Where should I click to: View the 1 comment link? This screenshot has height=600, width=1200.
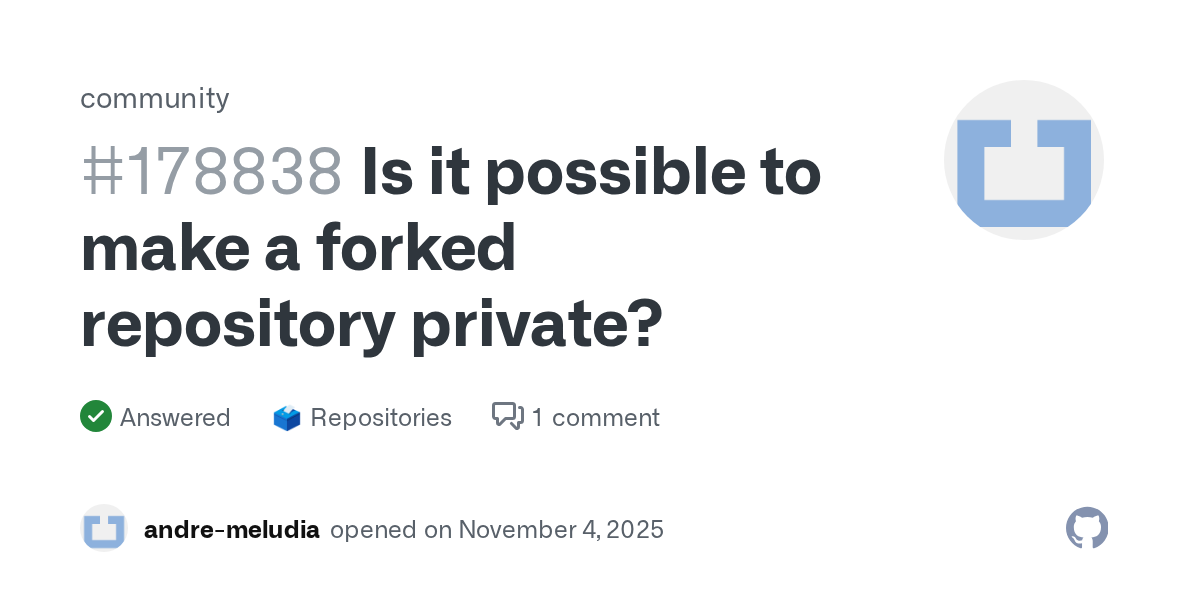click(595, 417)
